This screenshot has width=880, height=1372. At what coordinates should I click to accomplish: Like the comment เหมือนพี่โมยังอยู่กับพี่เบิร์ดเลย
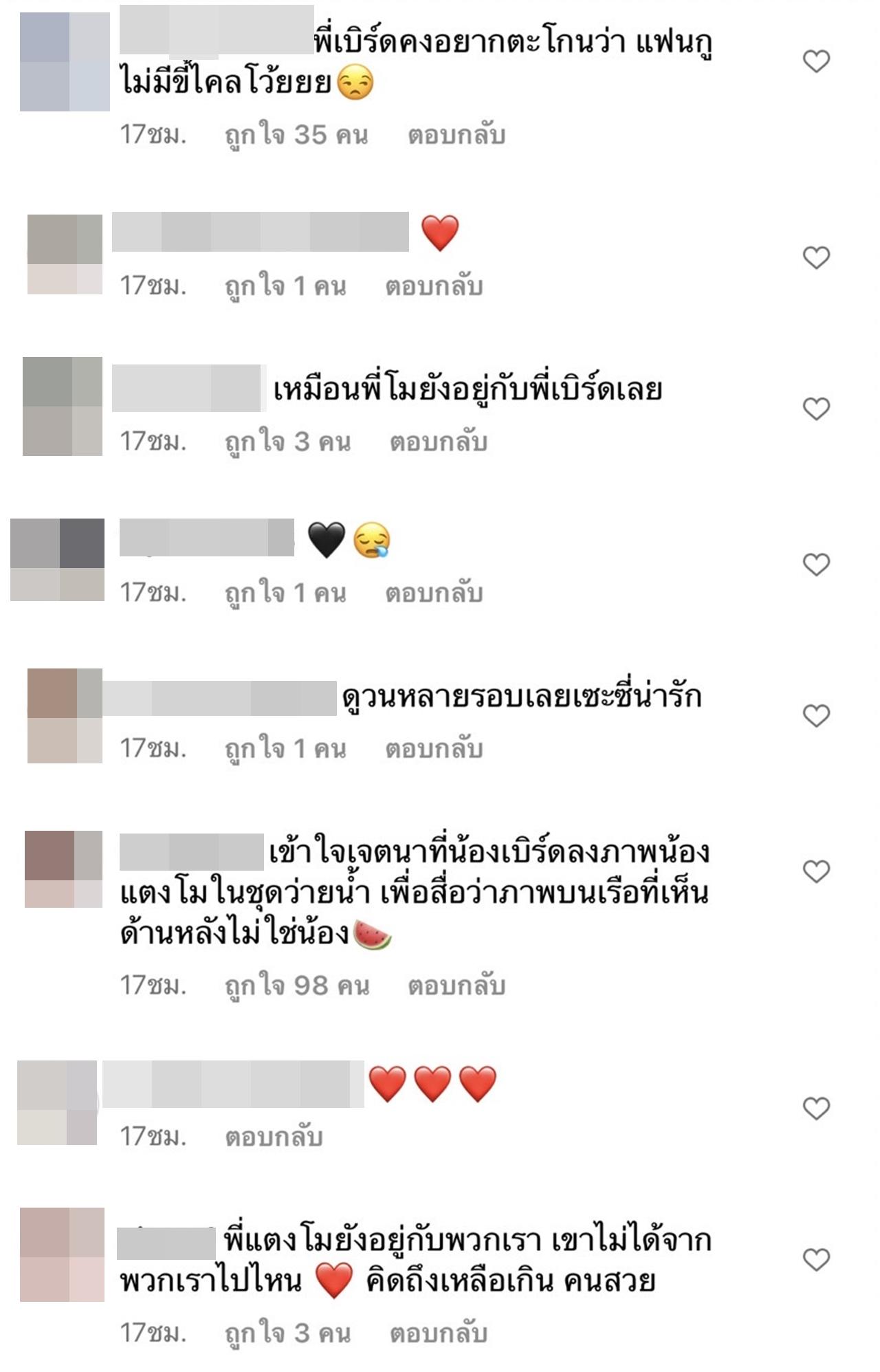(816, 409)
